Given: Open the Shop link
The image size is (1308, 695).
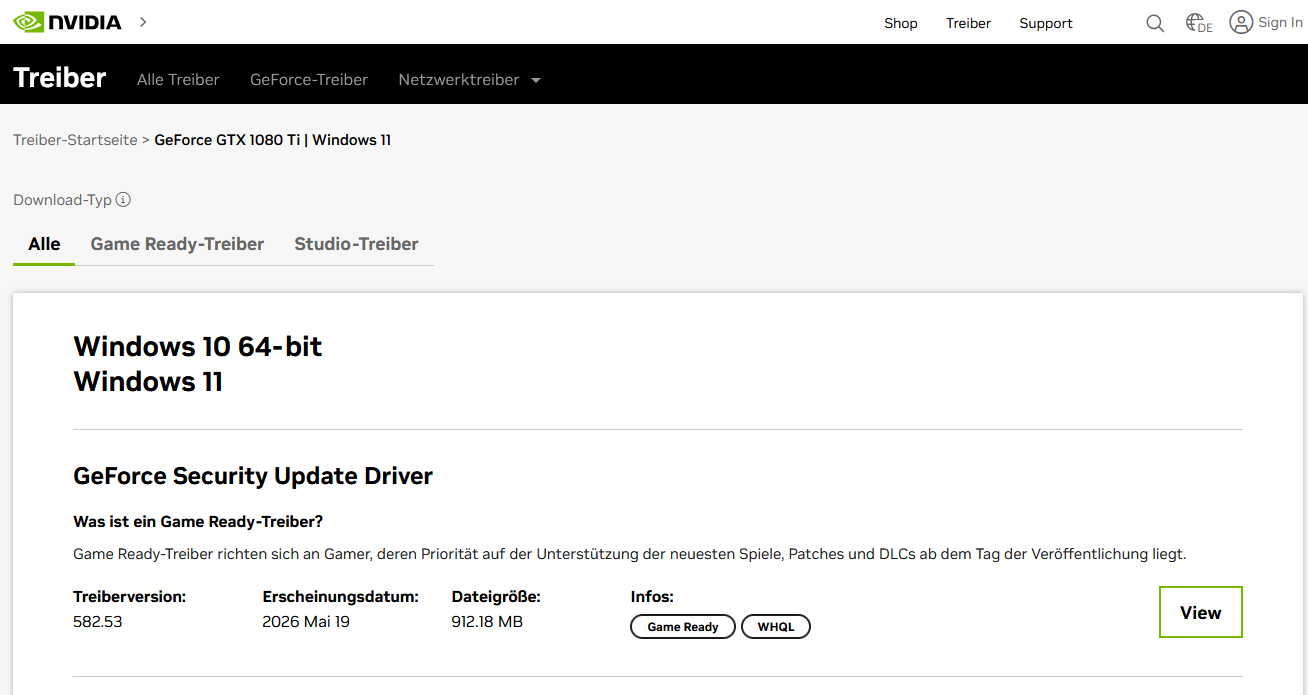Looking at the screenshot, I should pos(900,23).
